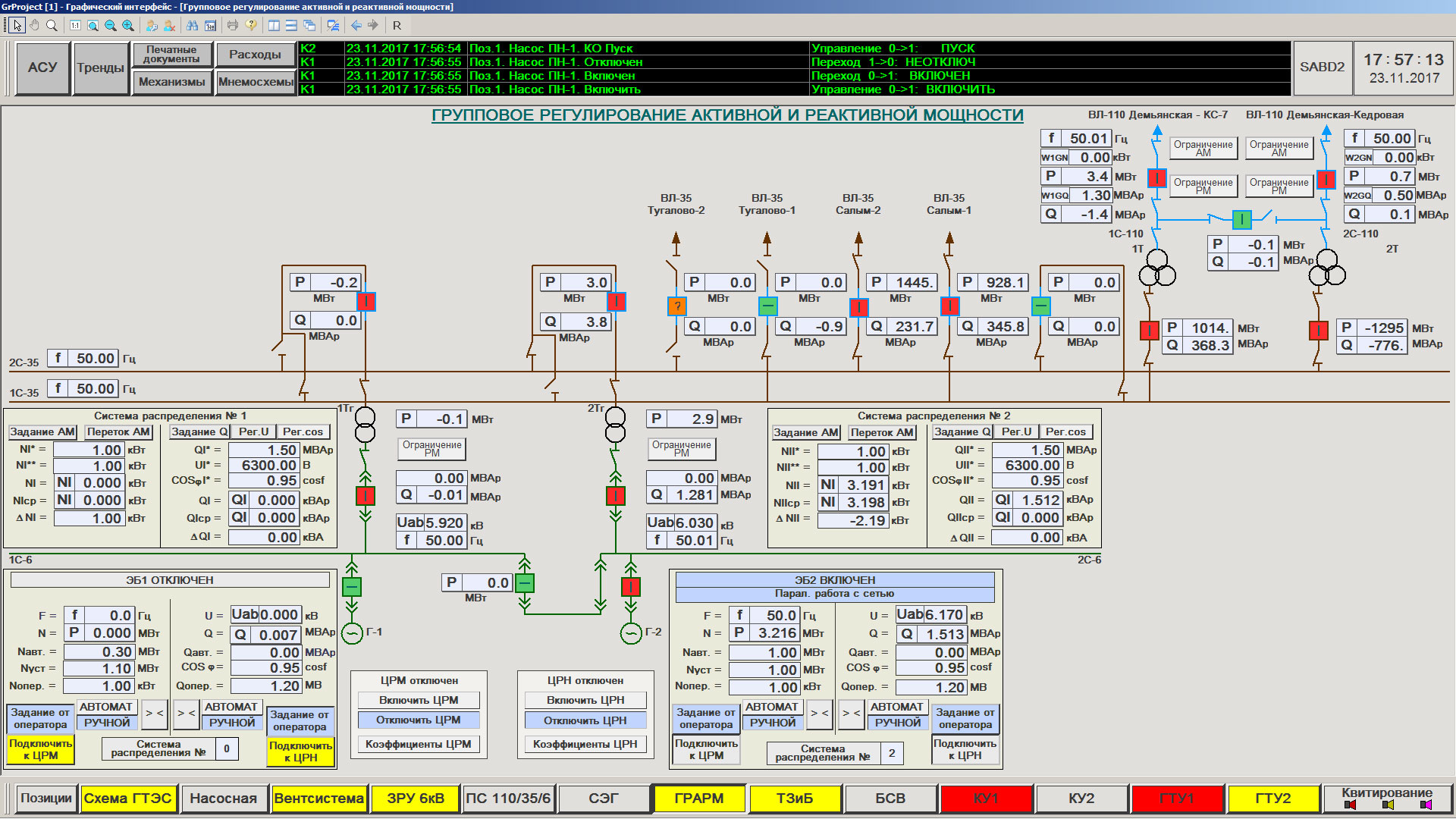The width and height of the screenshot is (1456, 819).
Task: Click the Г-1 generator symbol
Action: click(x=352, y=632)
